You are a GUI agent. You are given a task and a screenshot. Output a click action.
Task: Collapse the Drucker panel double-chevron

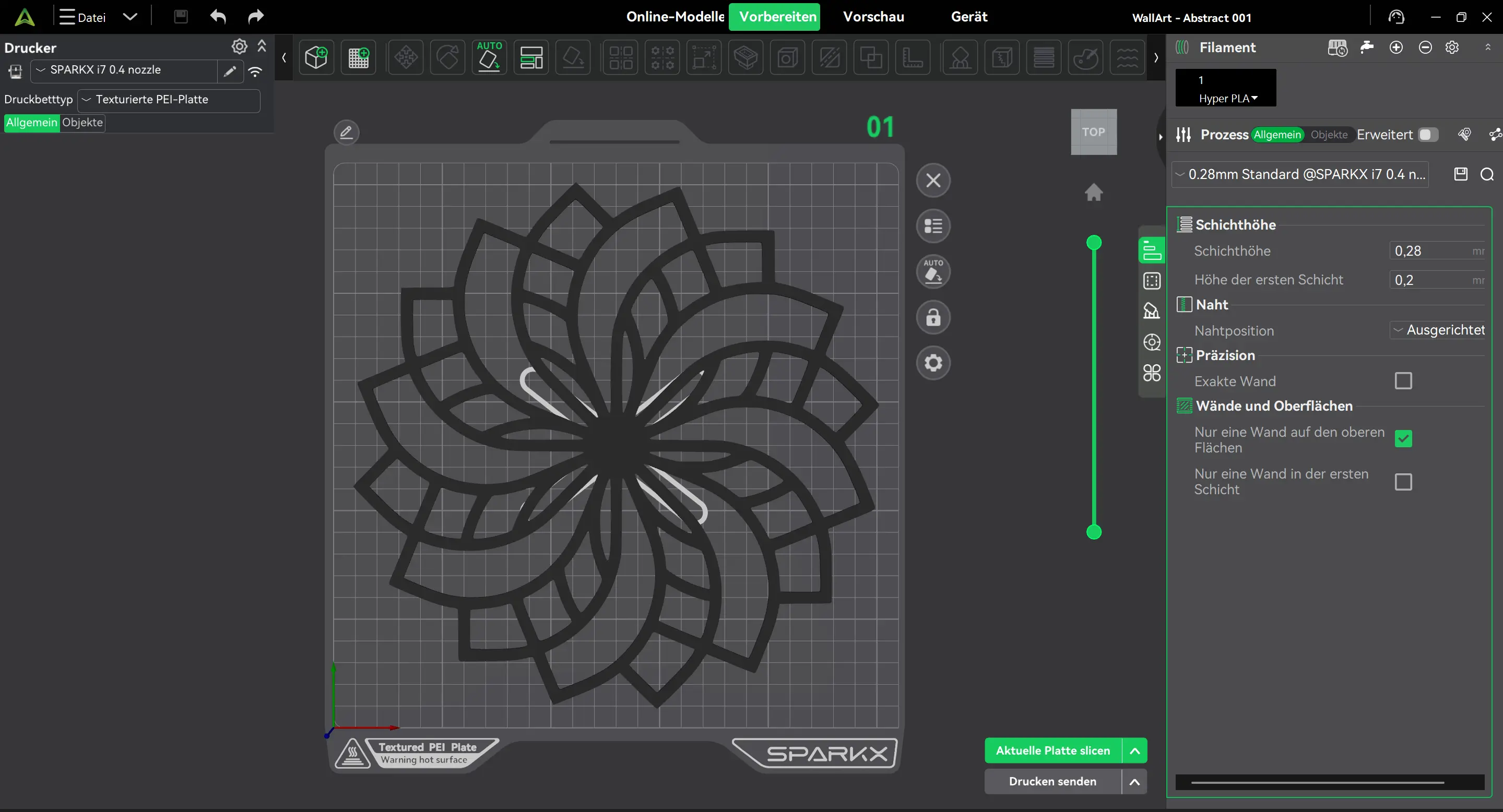262,46
